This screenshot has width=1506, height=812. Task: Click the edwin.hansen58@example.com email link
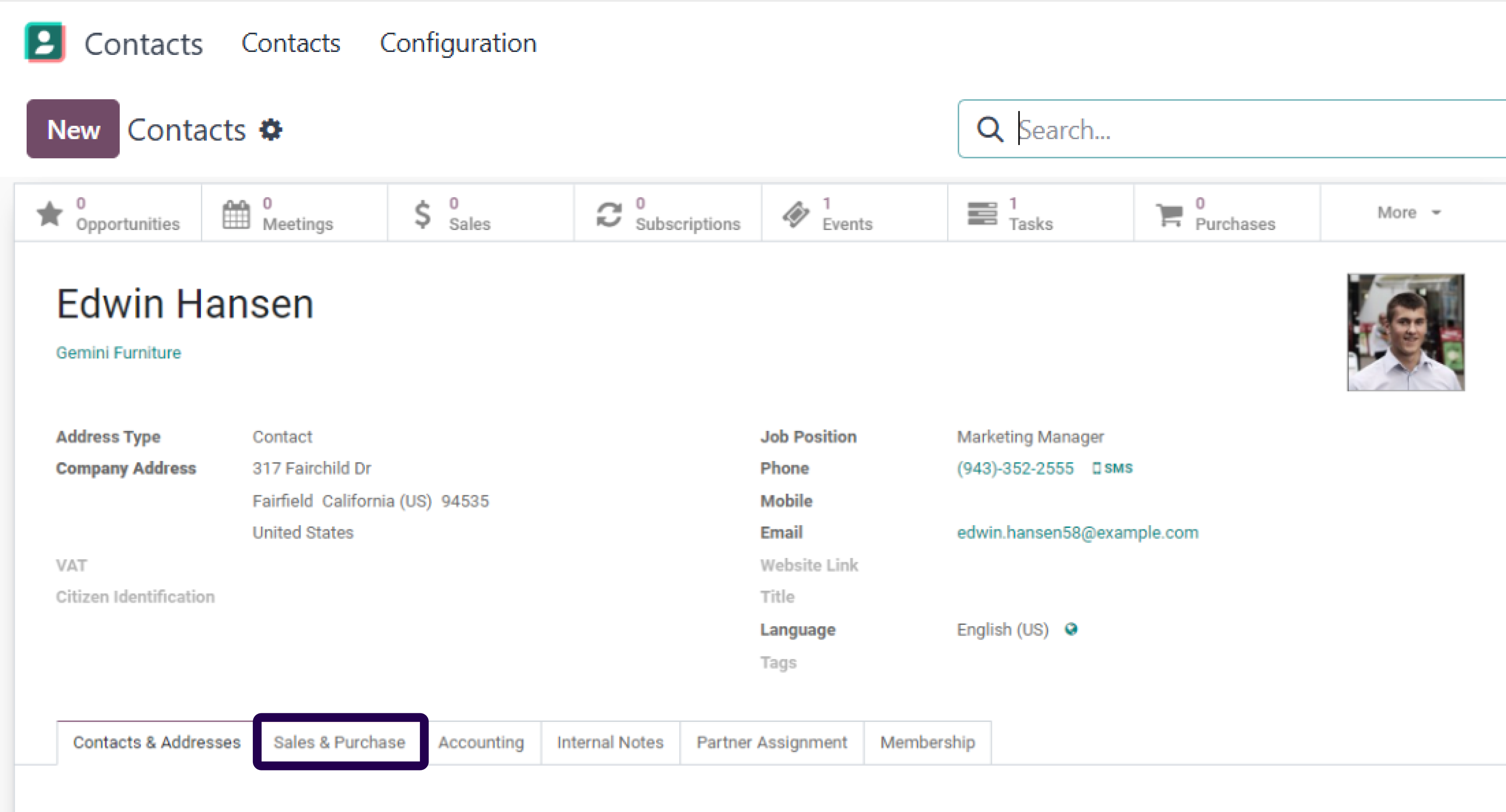coord(1078,533)
